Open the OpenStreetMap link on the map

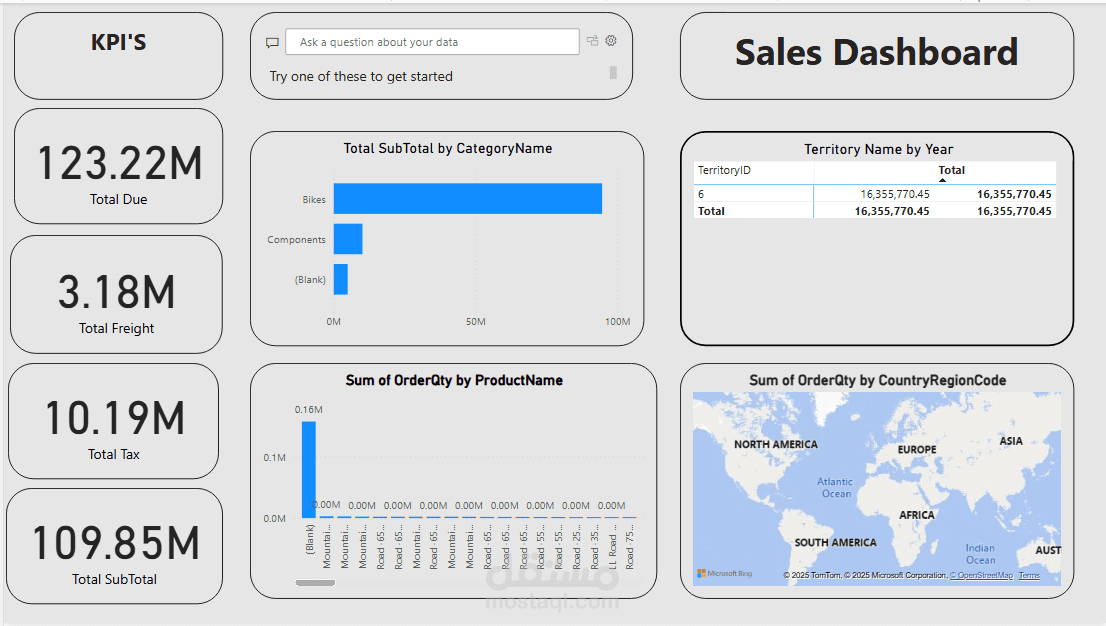click(x=984, y=575)
